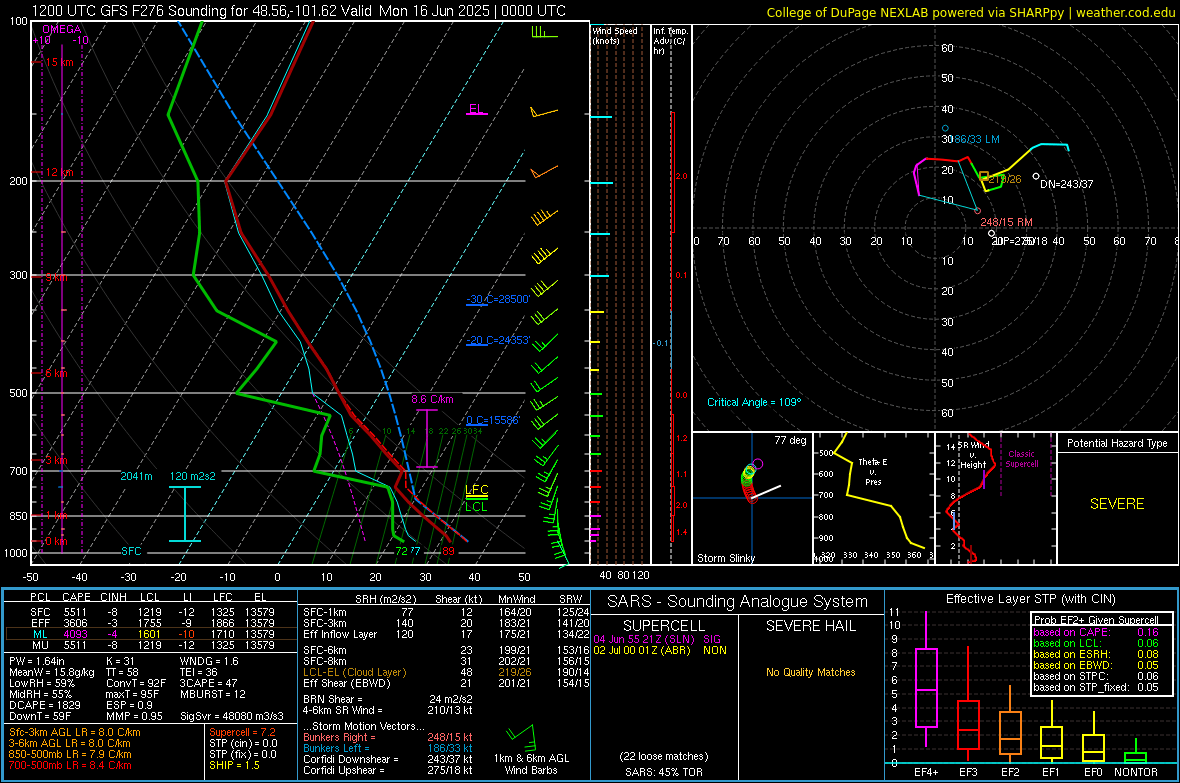Click the 700-500mb LR = 8.4 C/km line
The height and width of the screenshot is (783, 1180).
pyautogui.click(x=70, y=765)
